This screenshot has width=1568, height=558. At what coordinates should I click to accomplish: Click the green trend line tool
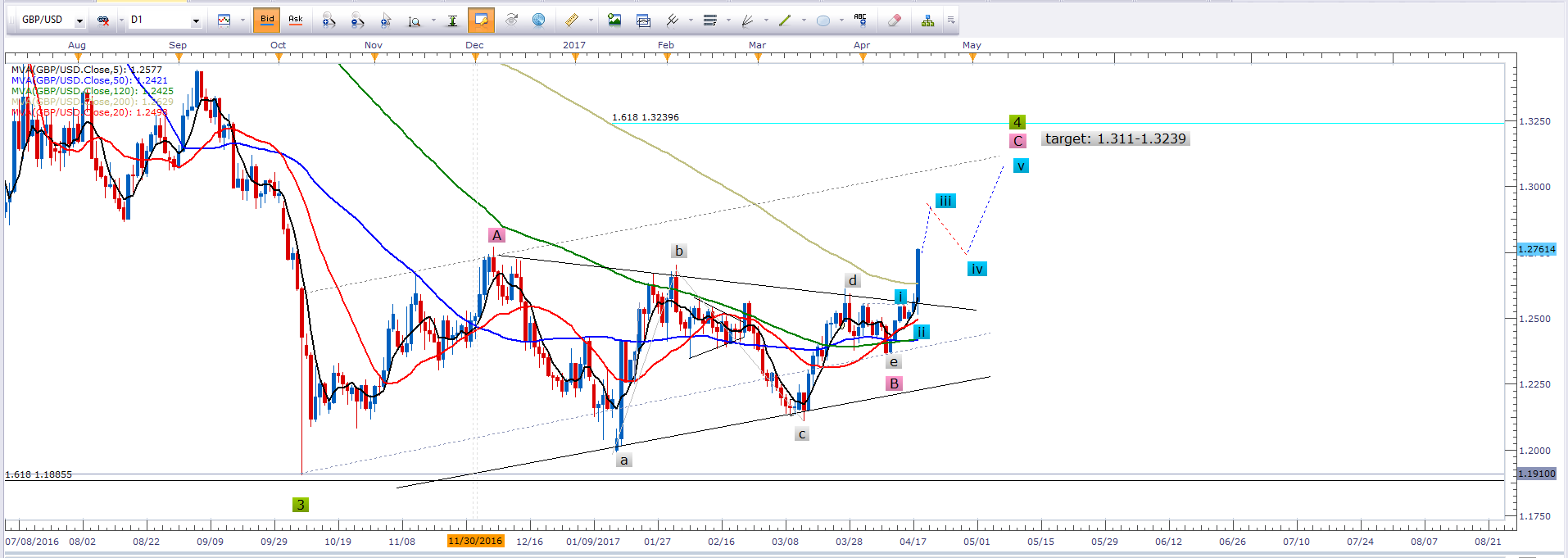coord(785,20)
